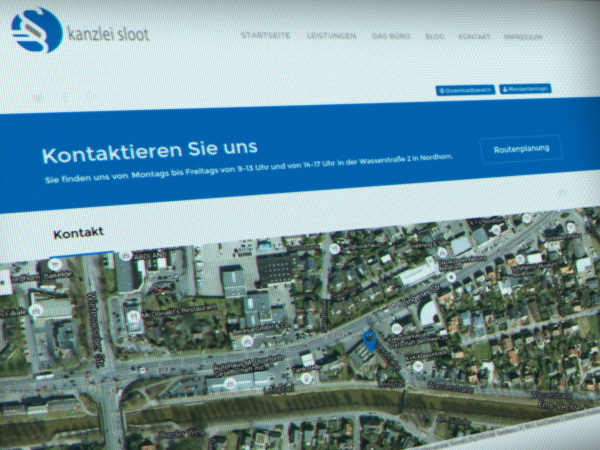Open the kanzlei sloot logo homepage link
600x450 pixels.
tap(80, 31)
